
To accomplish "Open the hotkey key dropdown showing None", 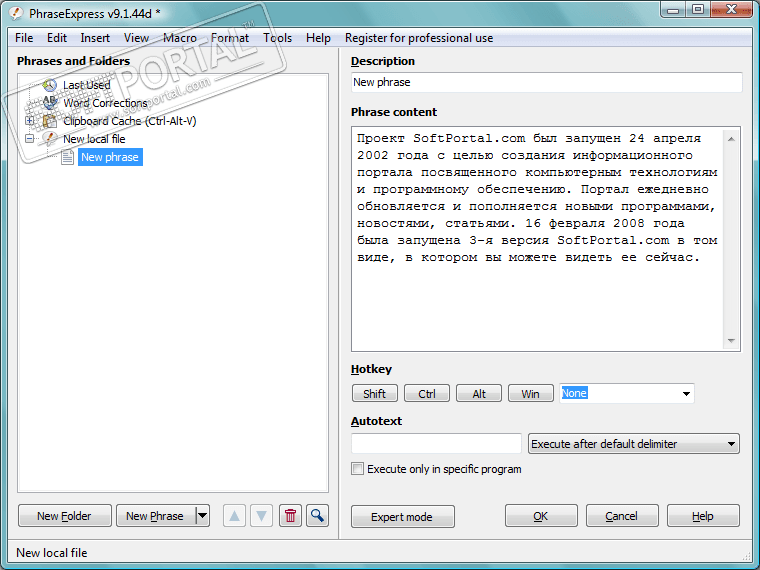I will (x=686, y=394).
